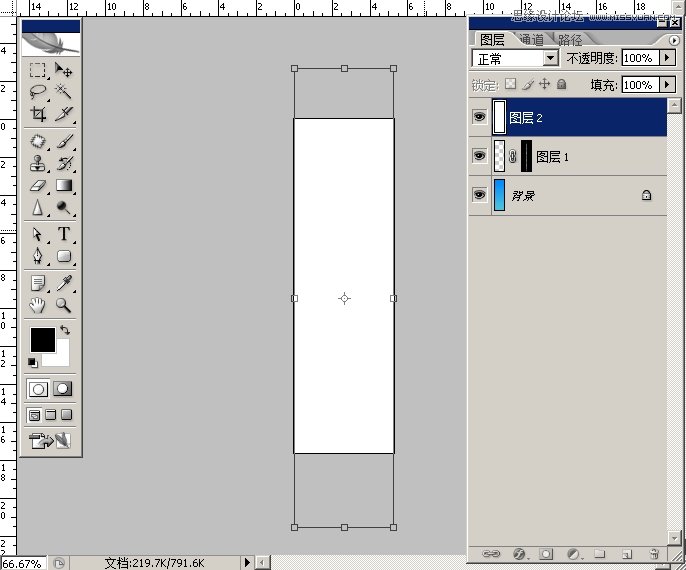Click the mask link icon on 图层 1
Viewport: 686px width, 570px height.
513,156
